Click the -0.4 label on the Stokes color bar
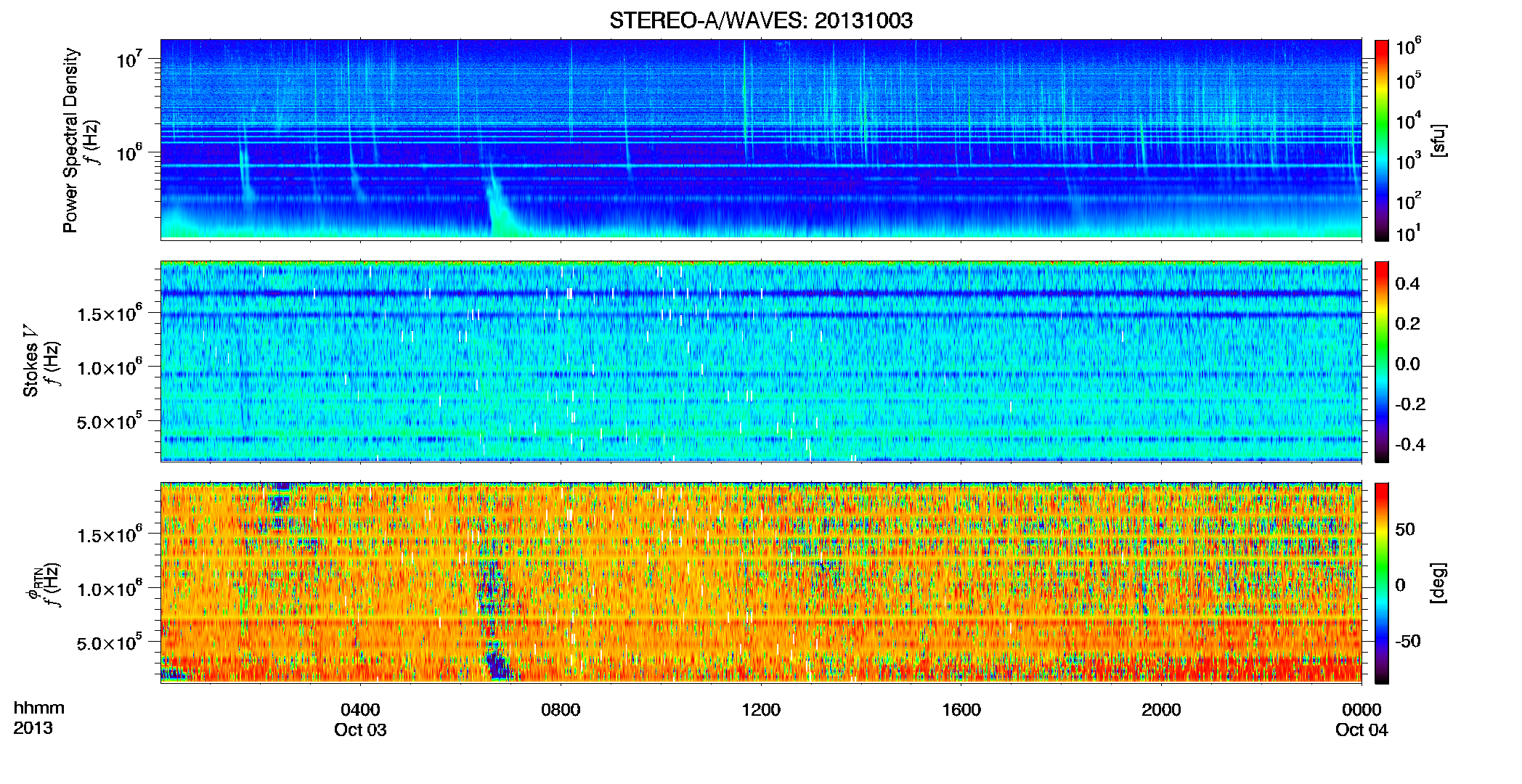 (x=1410, y=444)
